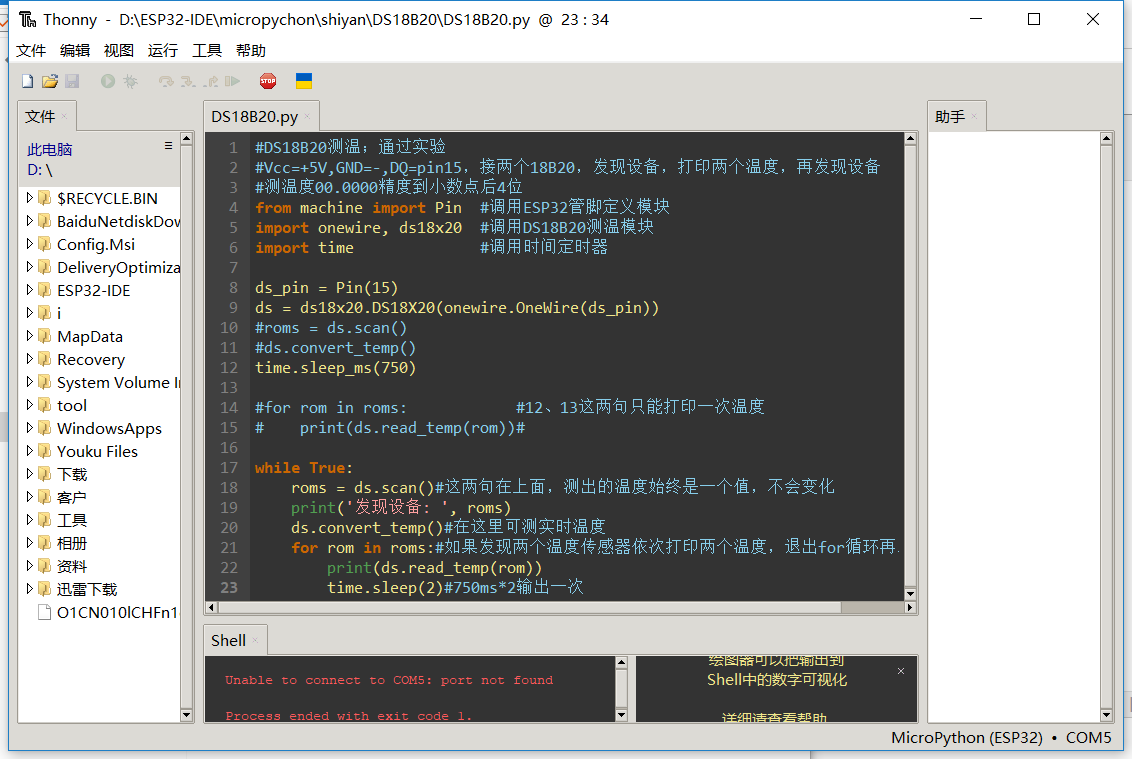Open the 工具 menu

pos(207,50)
